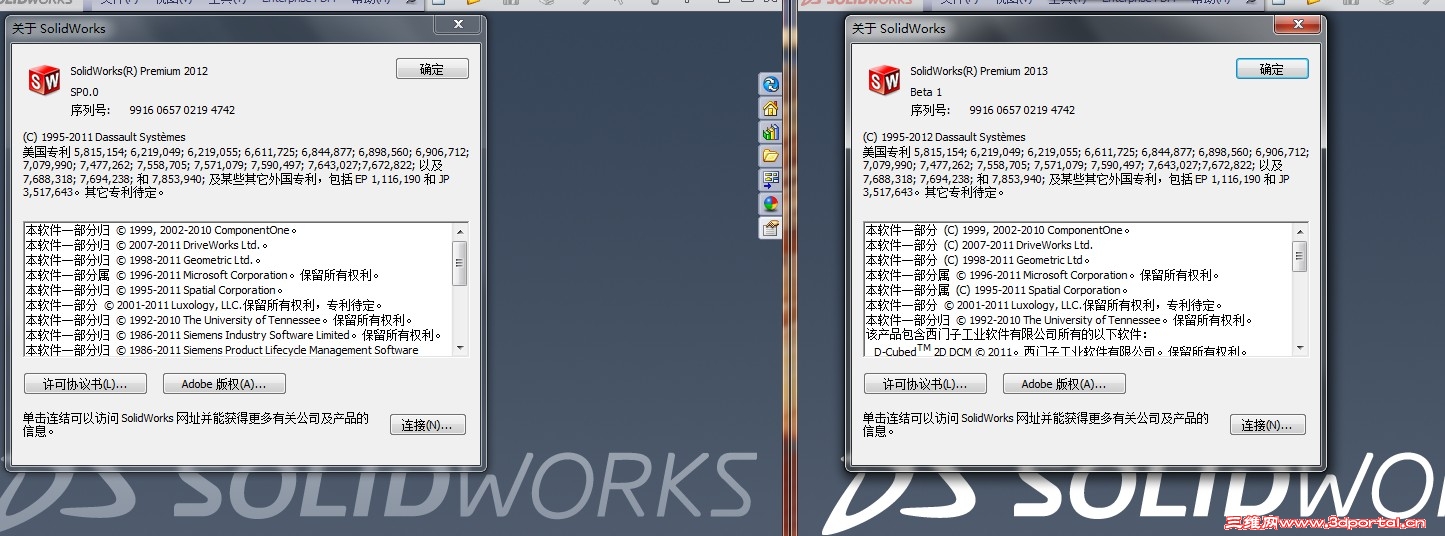Select the D-Cubed 2D DCM line
1445x536 pixels.
(1059, 350)
